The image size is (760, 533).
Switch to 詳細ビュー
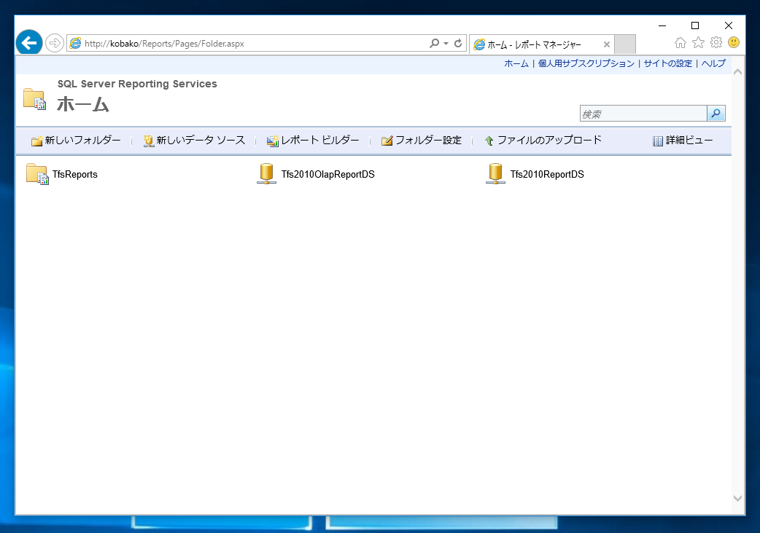tap(689, 141)
